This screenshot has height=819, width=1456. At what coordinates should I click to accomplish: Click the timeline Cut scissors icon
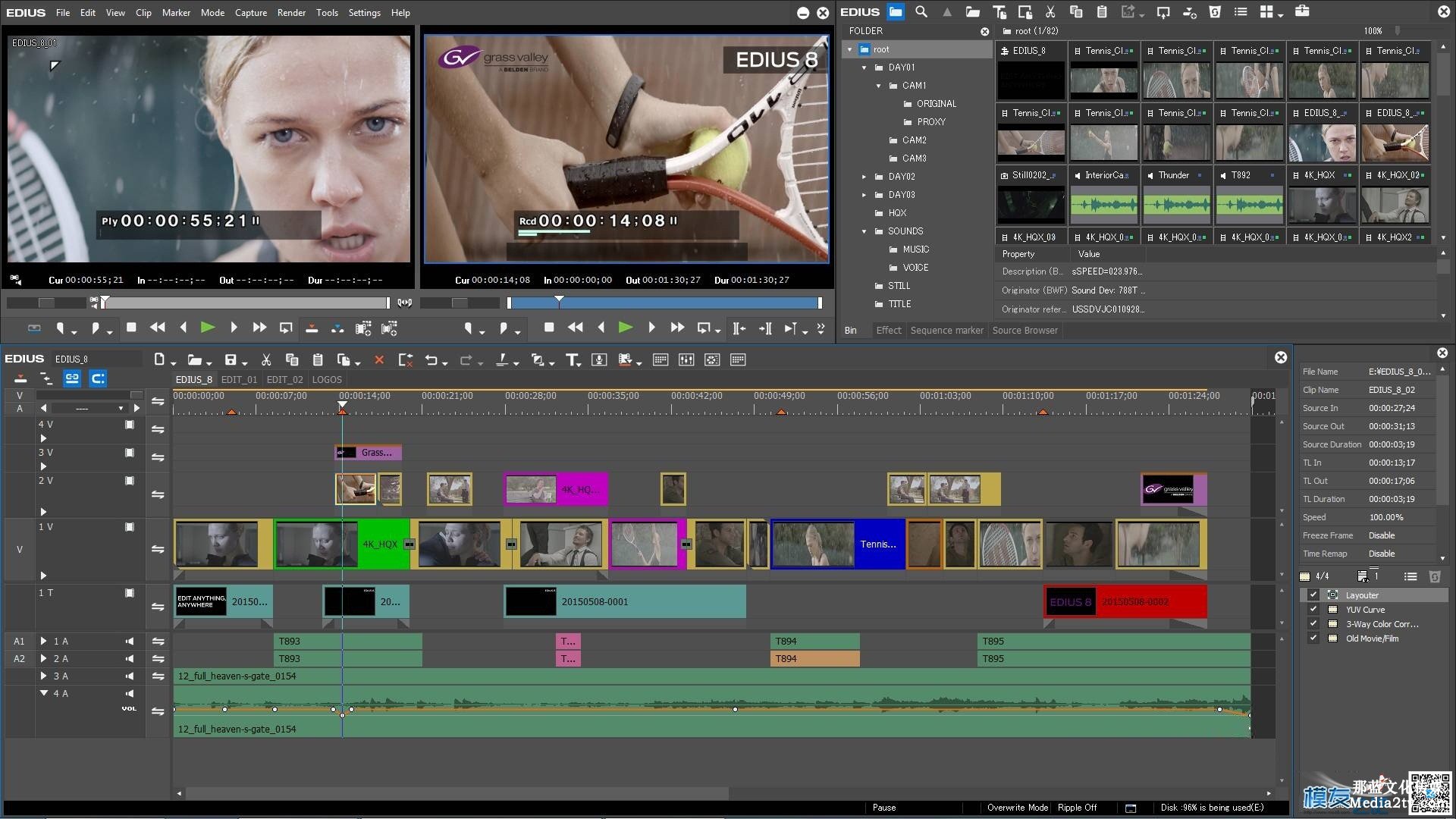(266, 360)
